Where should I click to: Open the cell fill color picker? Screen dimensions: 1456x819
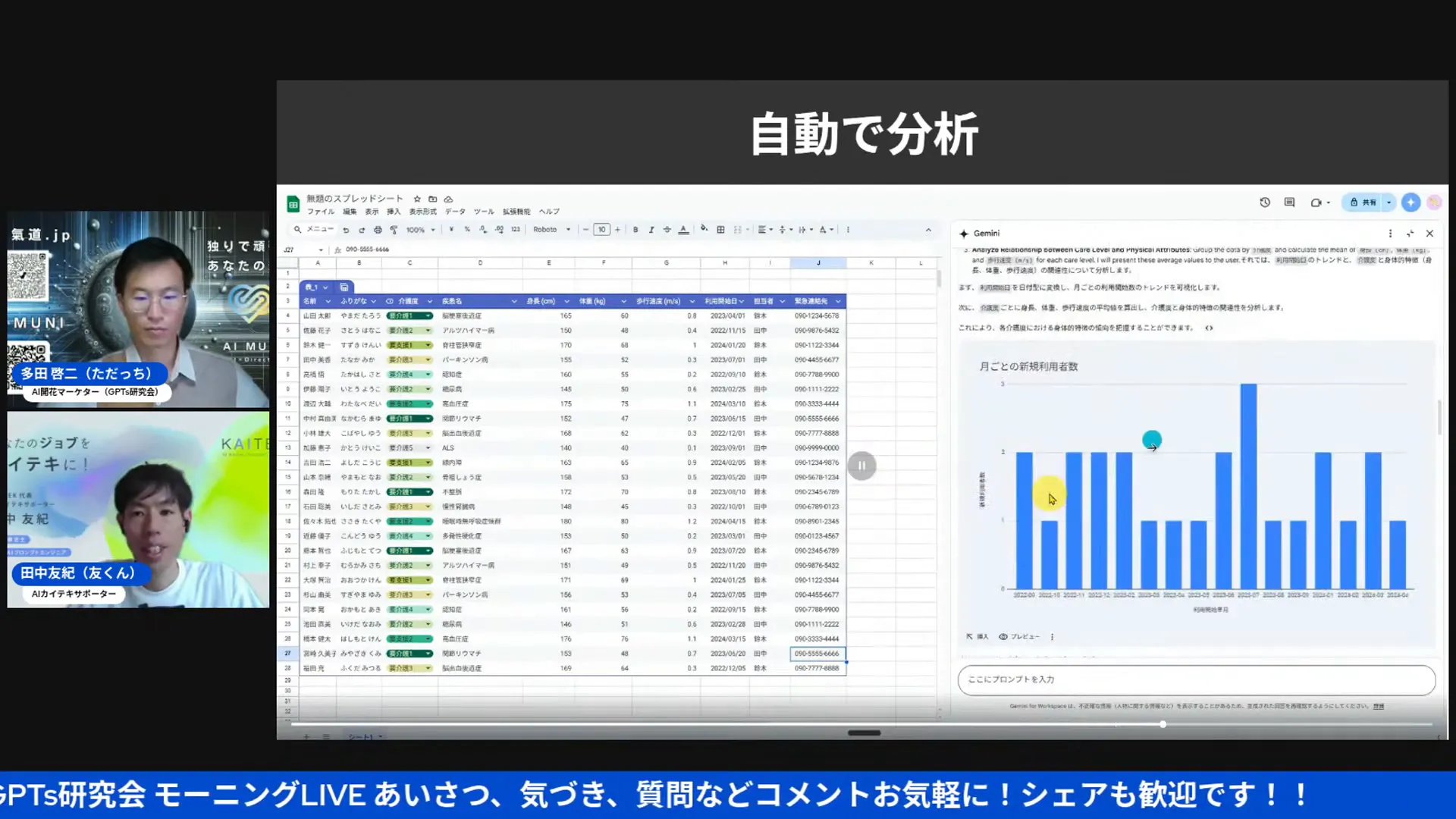(704, 230)
